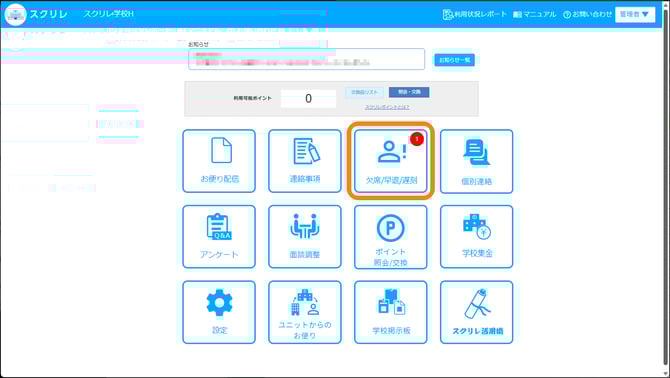Open the お問い合わせ help link
The height and width of the screenshot is (378, 670).
tap(587, 15)
